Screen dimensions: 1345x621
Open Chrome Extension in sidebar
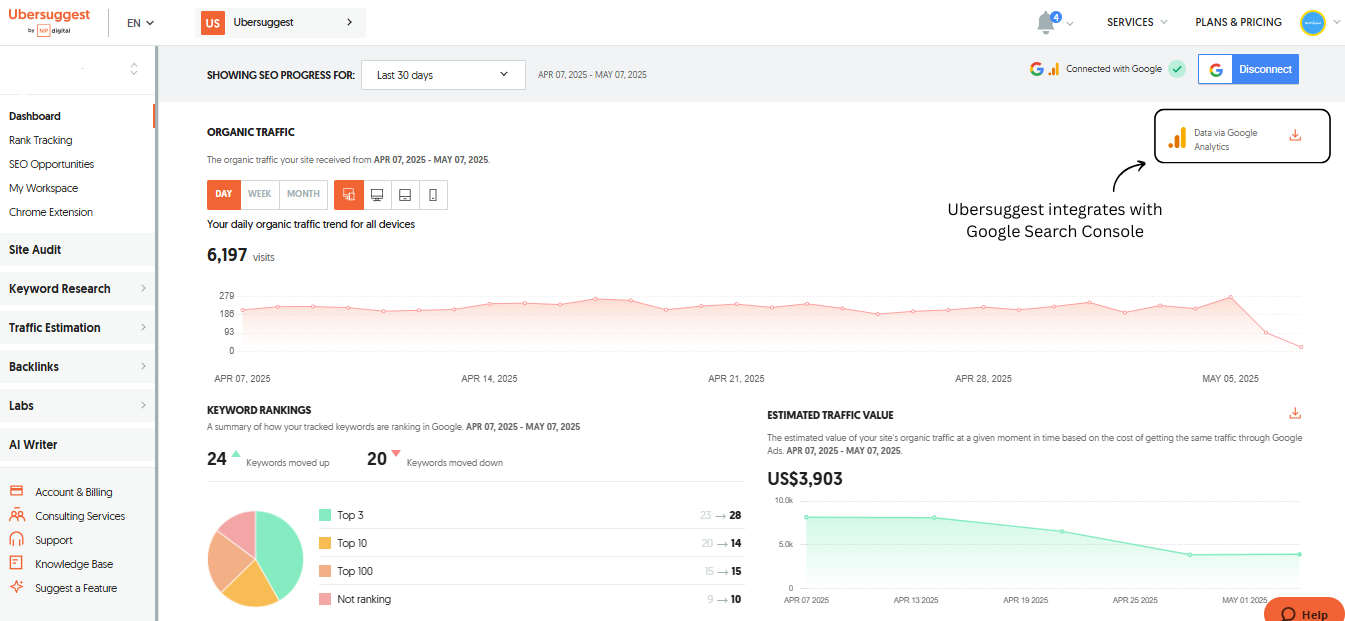pos(51,212)
